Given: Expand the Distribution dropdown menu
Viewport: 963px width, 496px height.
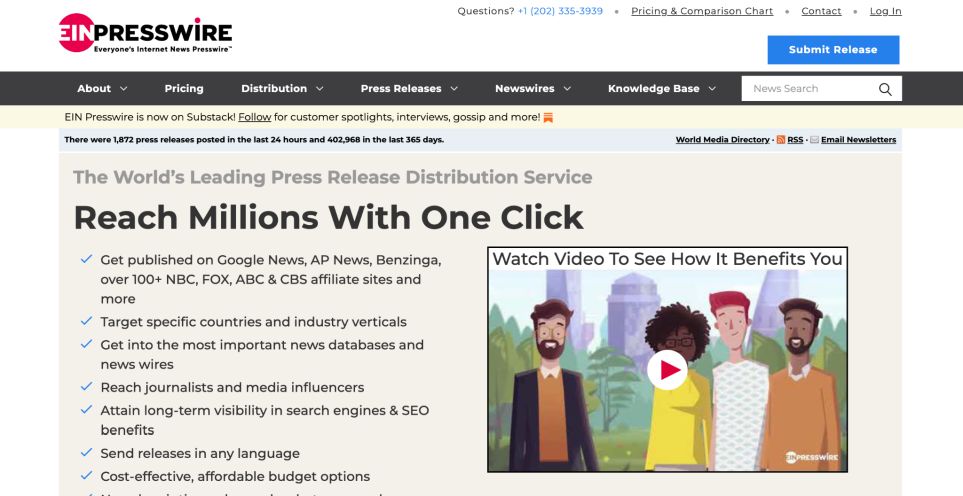Looking at the screenshot, I should tap(282, 88).
